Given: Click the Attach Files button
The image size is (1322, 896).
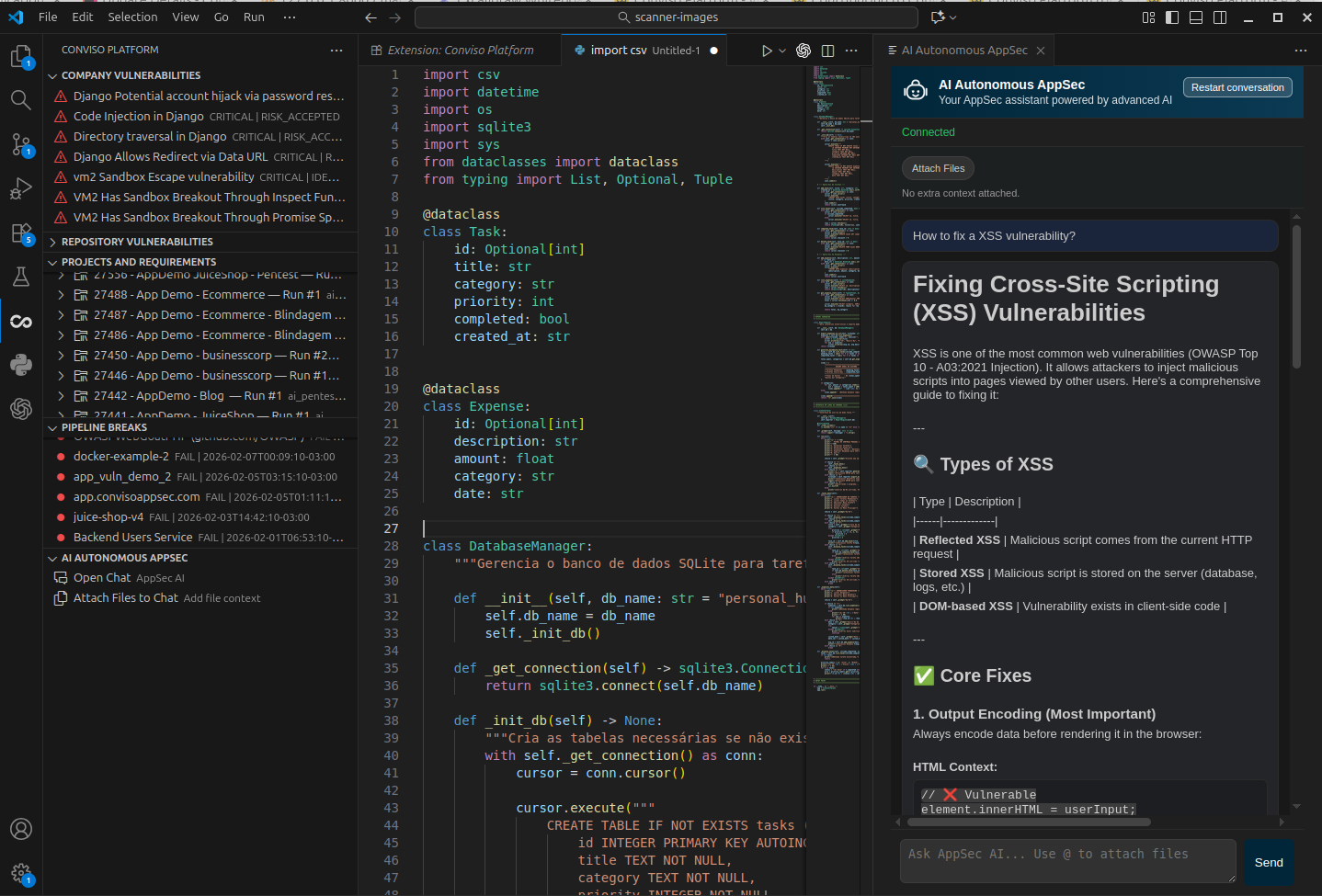Looking at the screenshot, I should click(938, 168).
